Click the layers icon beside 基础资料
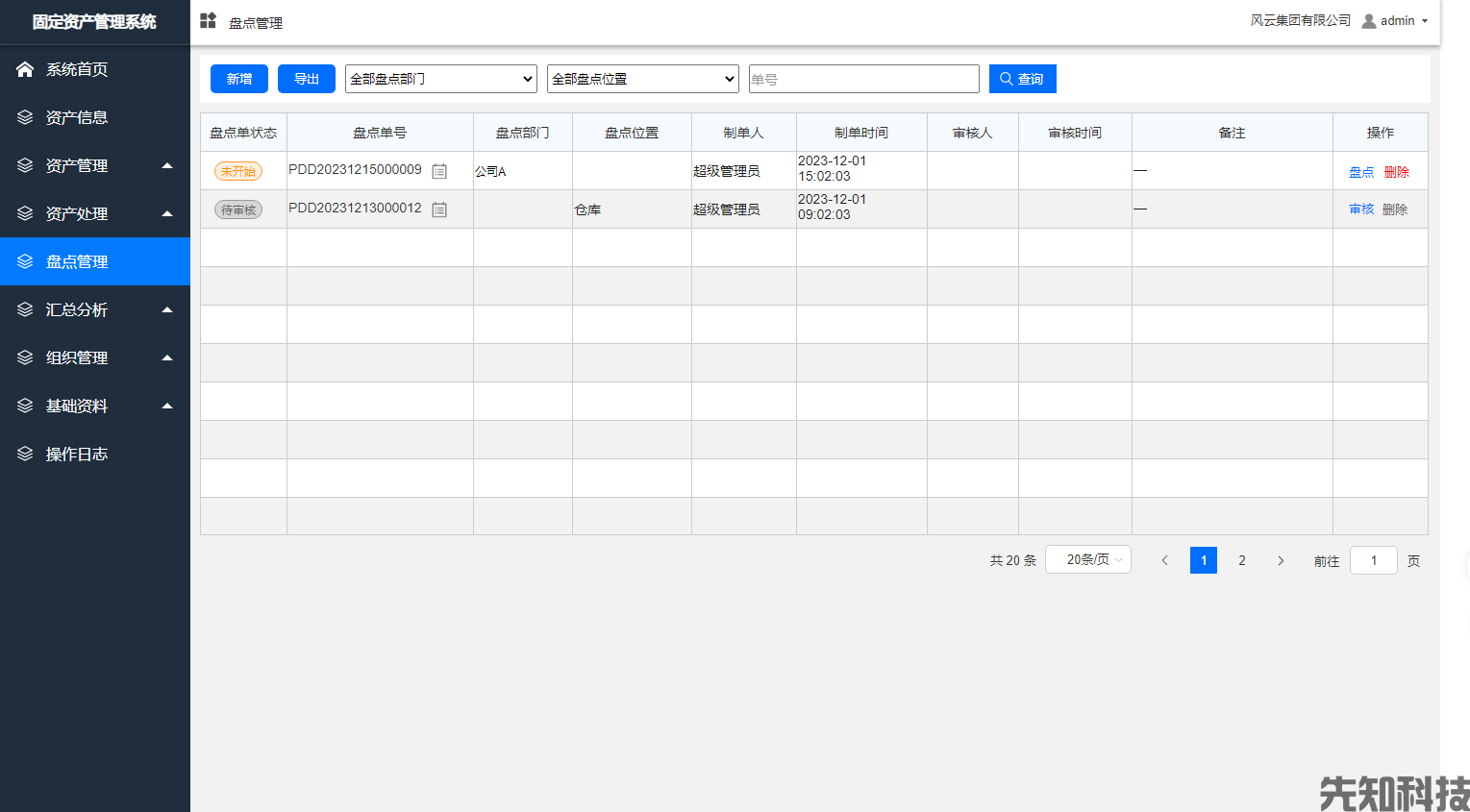Screen dimensions: 1470x812 click(x=25, y=406)
